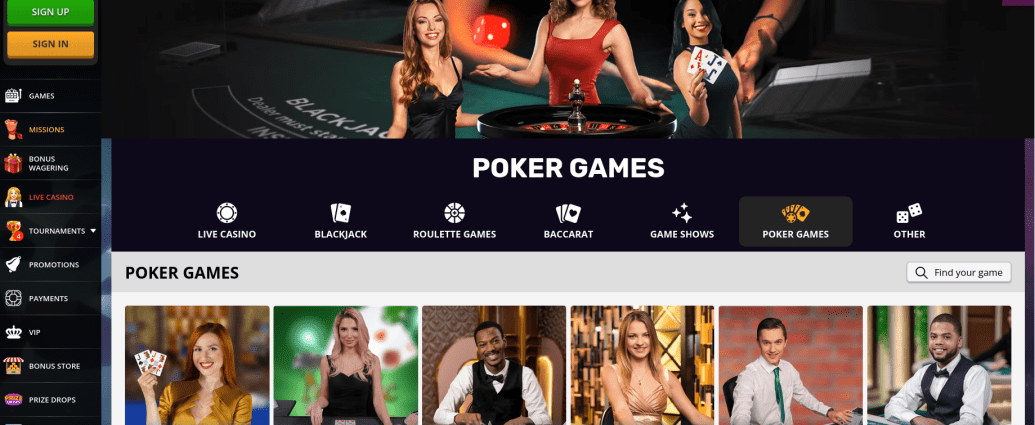Click the Payments lifebuoy icon
The width and height of the screenshot is (1035, 425).
13,298
